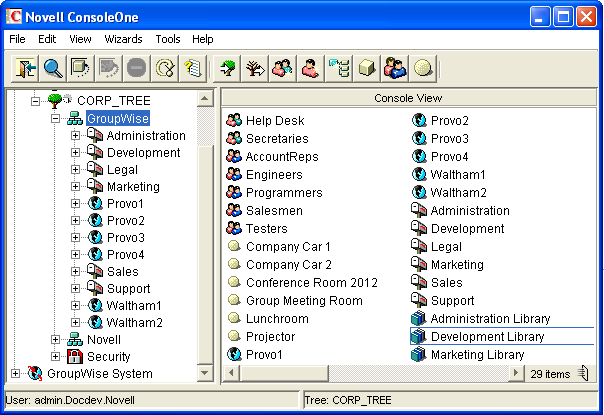This screenshot has width=604, height=415.
Task: Click the Security lock icon in tree
Action: tap(75, 356)
